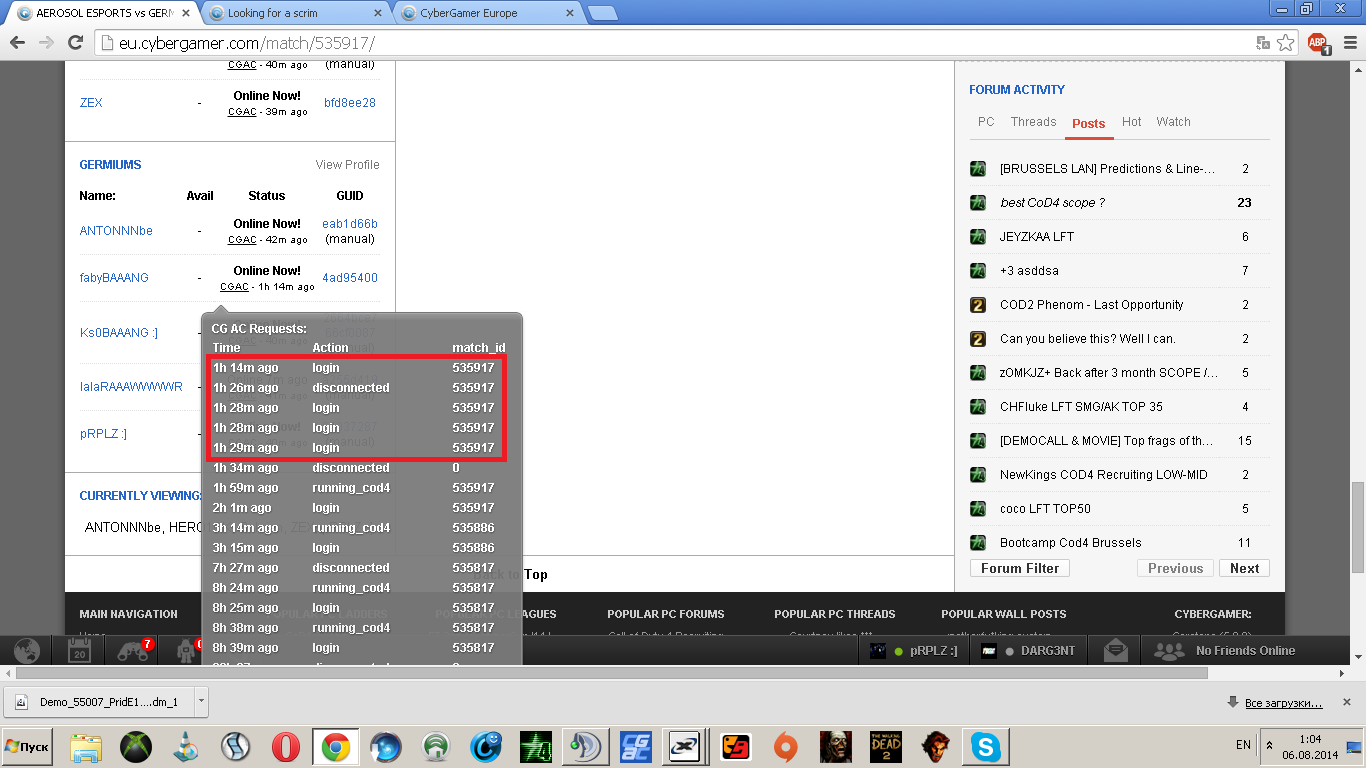This screenshot has height=768, width=1366.
Task: Open the JEYZKAA LFT post
Action: coord(1036,237)
